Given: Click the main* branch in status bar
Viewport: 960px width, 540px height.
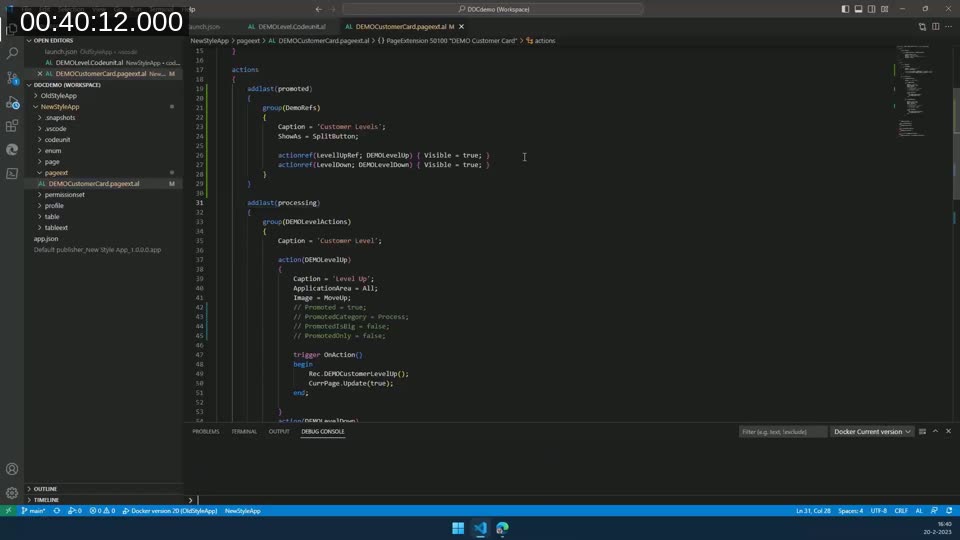Looking at the screenshot, I should click(34, 511).
